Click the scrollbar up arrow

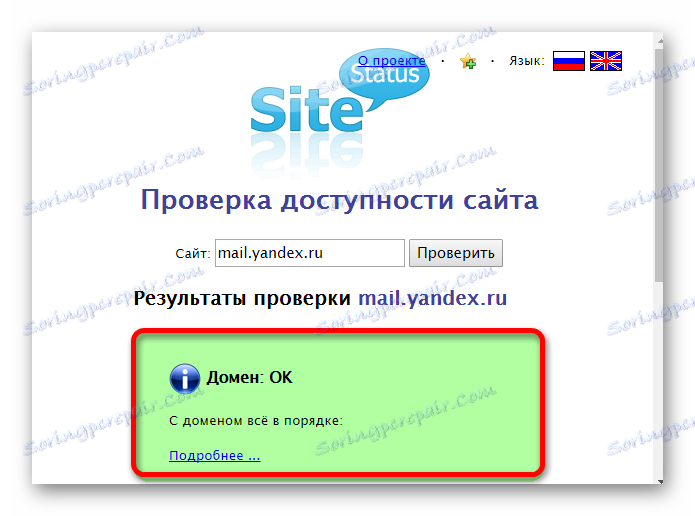point(660,41)
